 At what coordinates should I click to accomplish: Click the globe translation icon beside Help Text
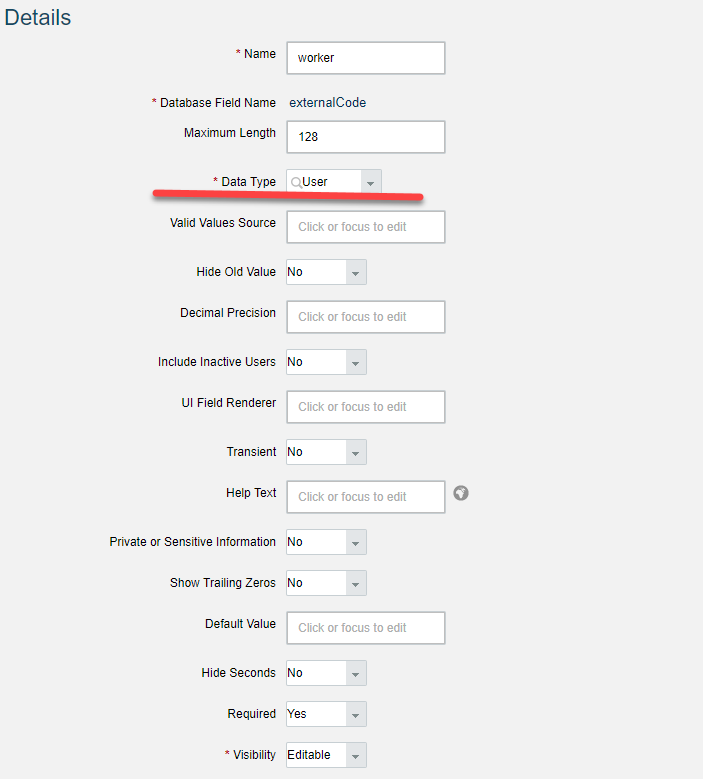(x=461, y=493)
